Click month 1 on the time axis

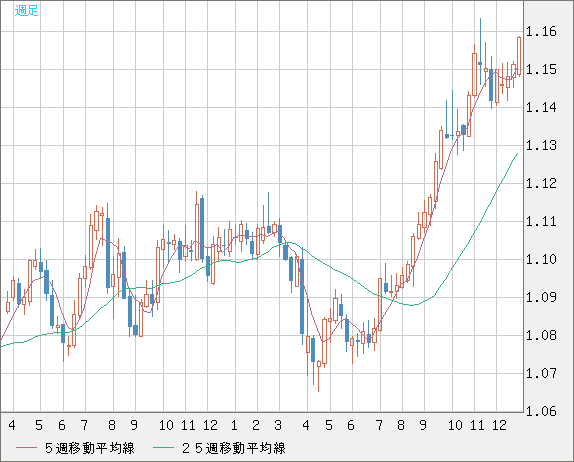(234, 425)
